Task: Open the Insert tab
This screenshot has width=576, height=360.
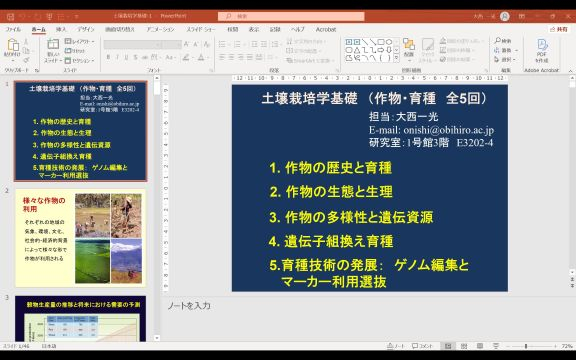Action: [x=61, y=29]
